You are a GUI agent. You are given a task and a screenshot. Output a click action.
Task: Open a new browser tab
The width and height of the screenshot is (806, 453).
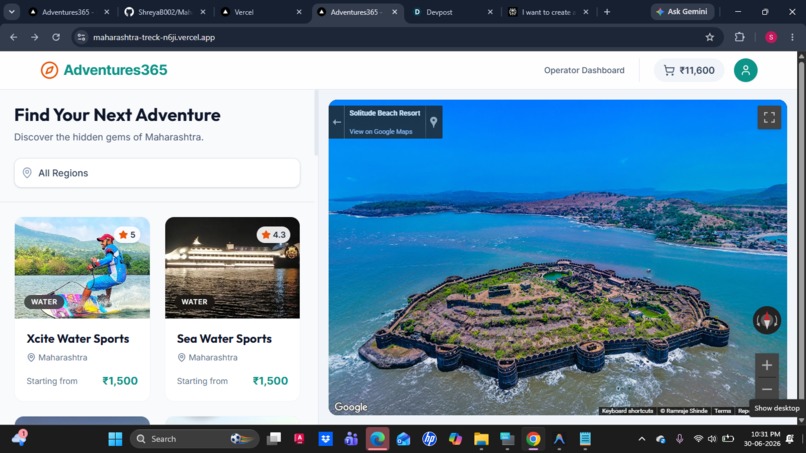click(x=607, y=12)
